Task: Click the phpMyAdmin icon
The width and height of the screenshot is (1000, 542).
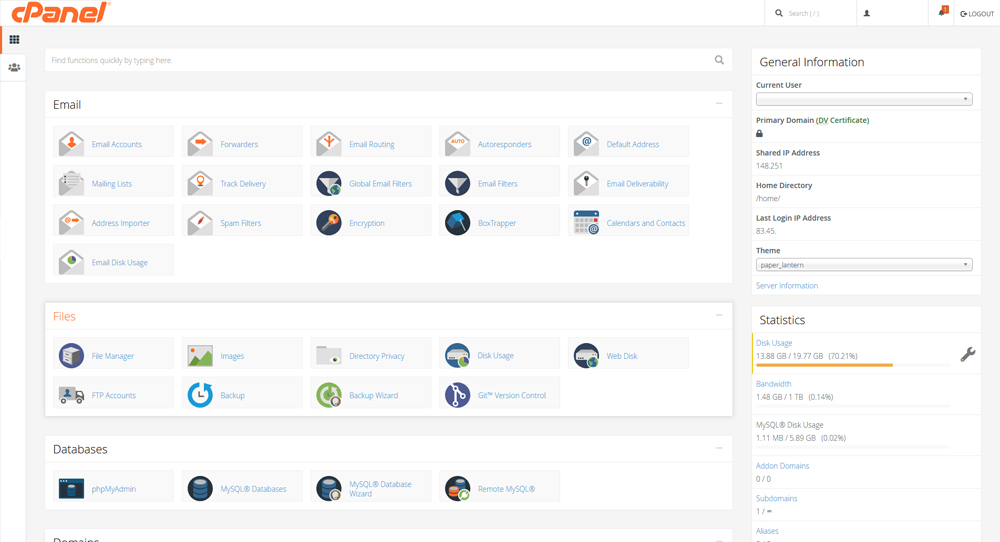Action: [72, 488]
